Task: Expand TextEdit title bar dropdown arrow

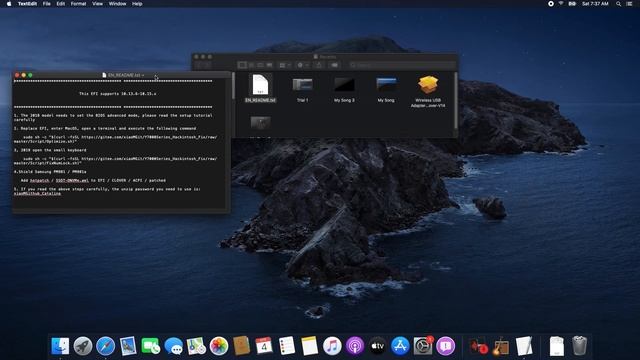Action: click(x=143, y=75)
